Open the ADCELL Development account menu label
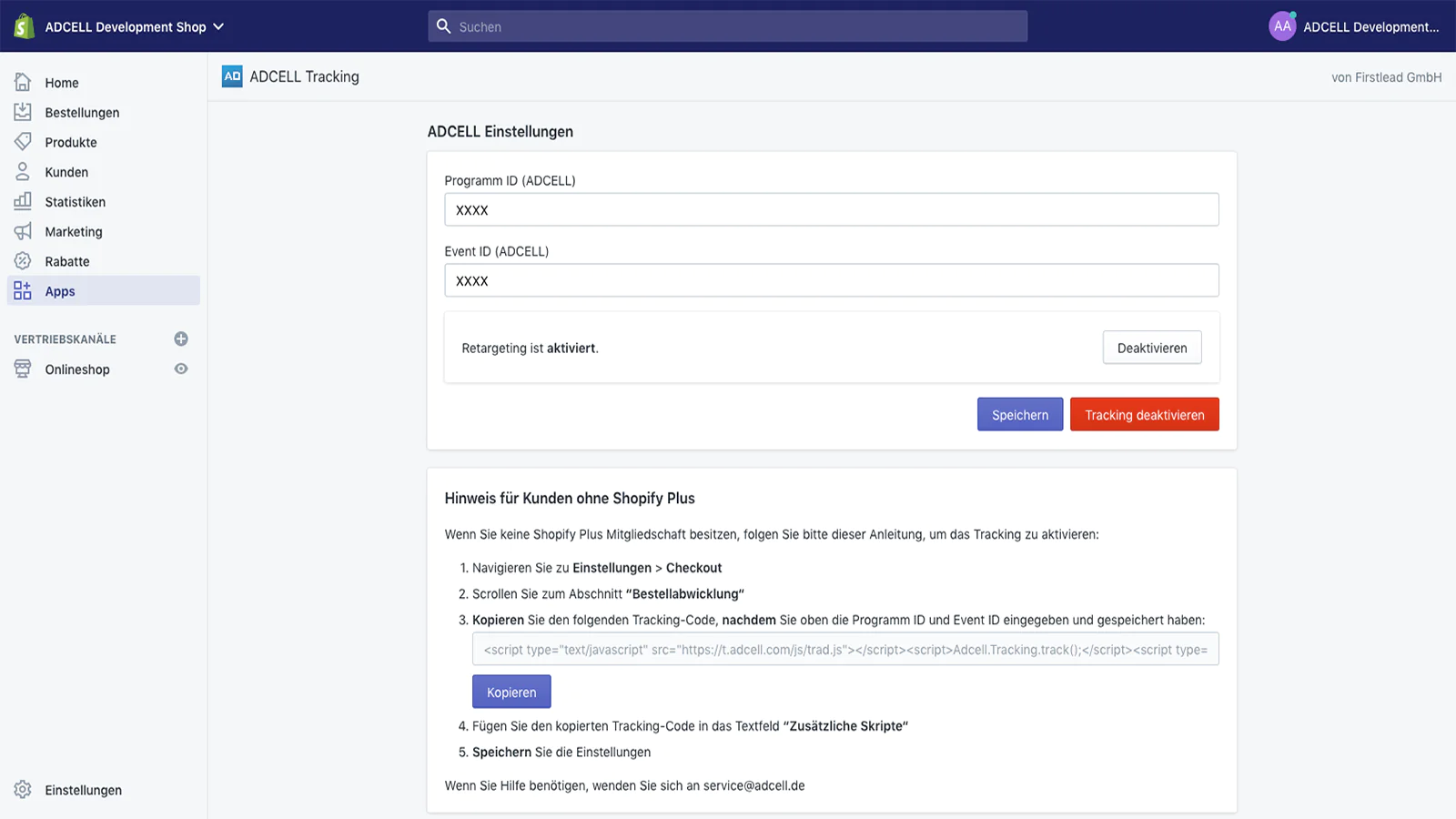This screenshot has width=1456, height=819. point(1370,27)
